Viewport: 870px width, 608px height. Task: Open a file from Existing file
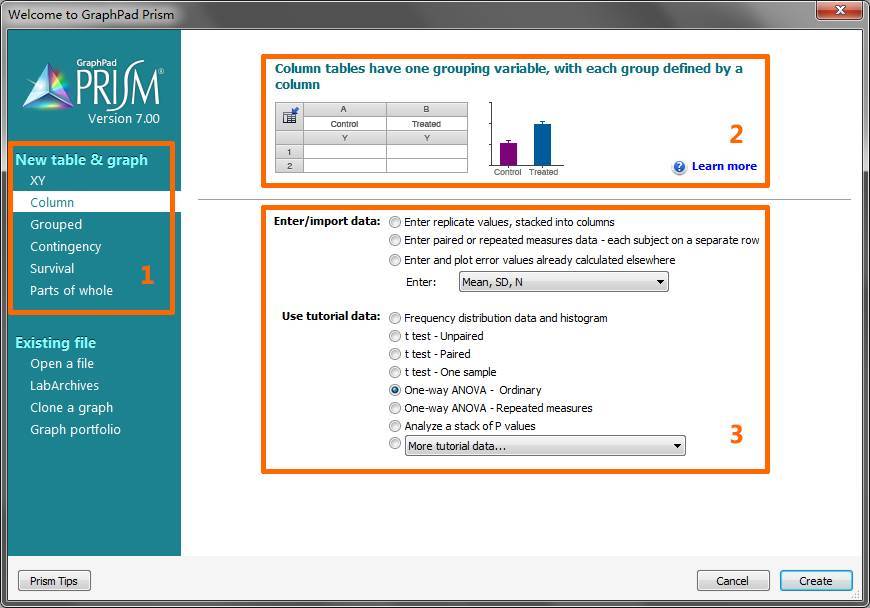coord(62,364)
